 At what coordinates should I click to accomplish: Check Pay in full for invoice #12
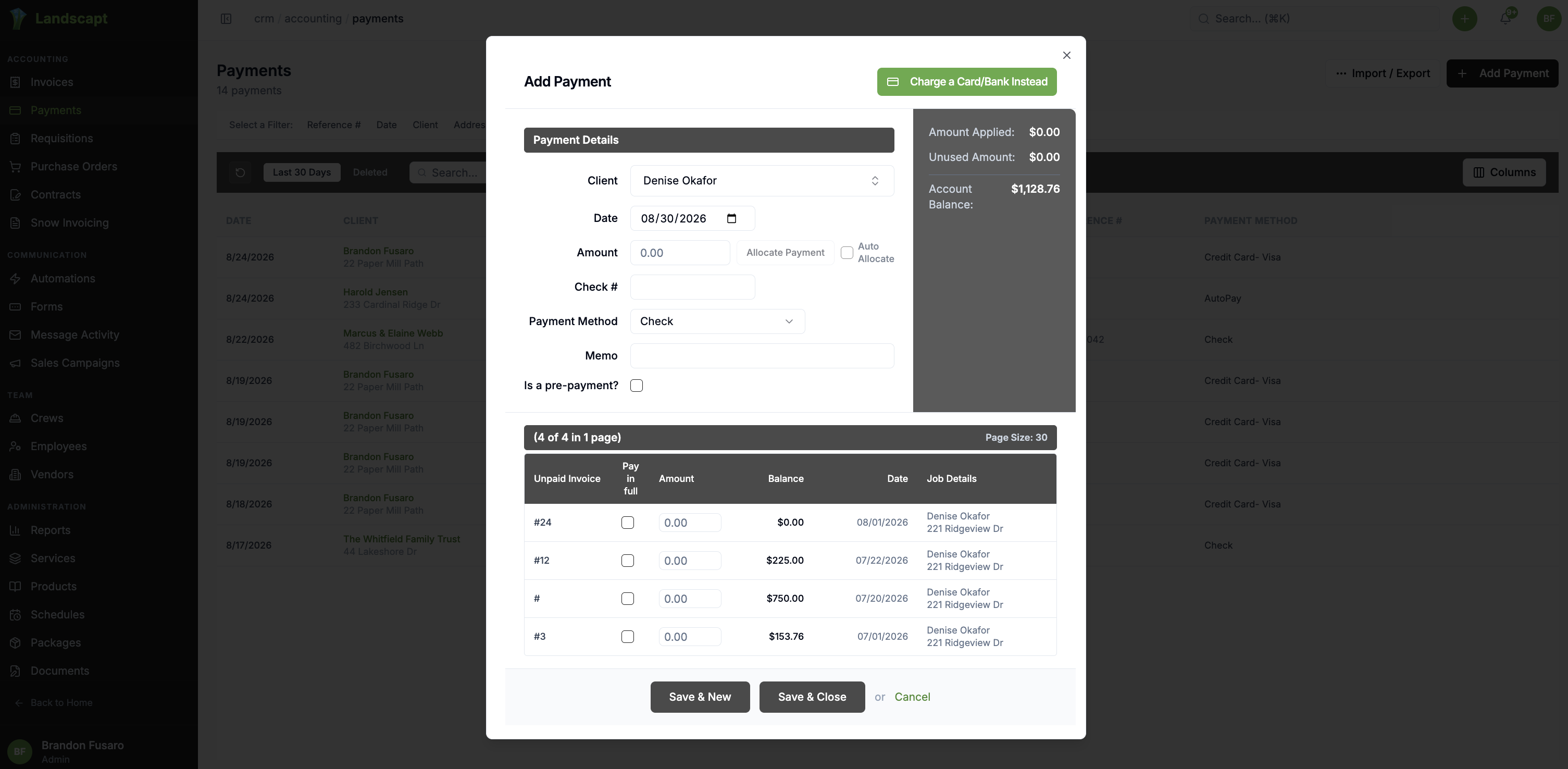[x=628, y=561]
